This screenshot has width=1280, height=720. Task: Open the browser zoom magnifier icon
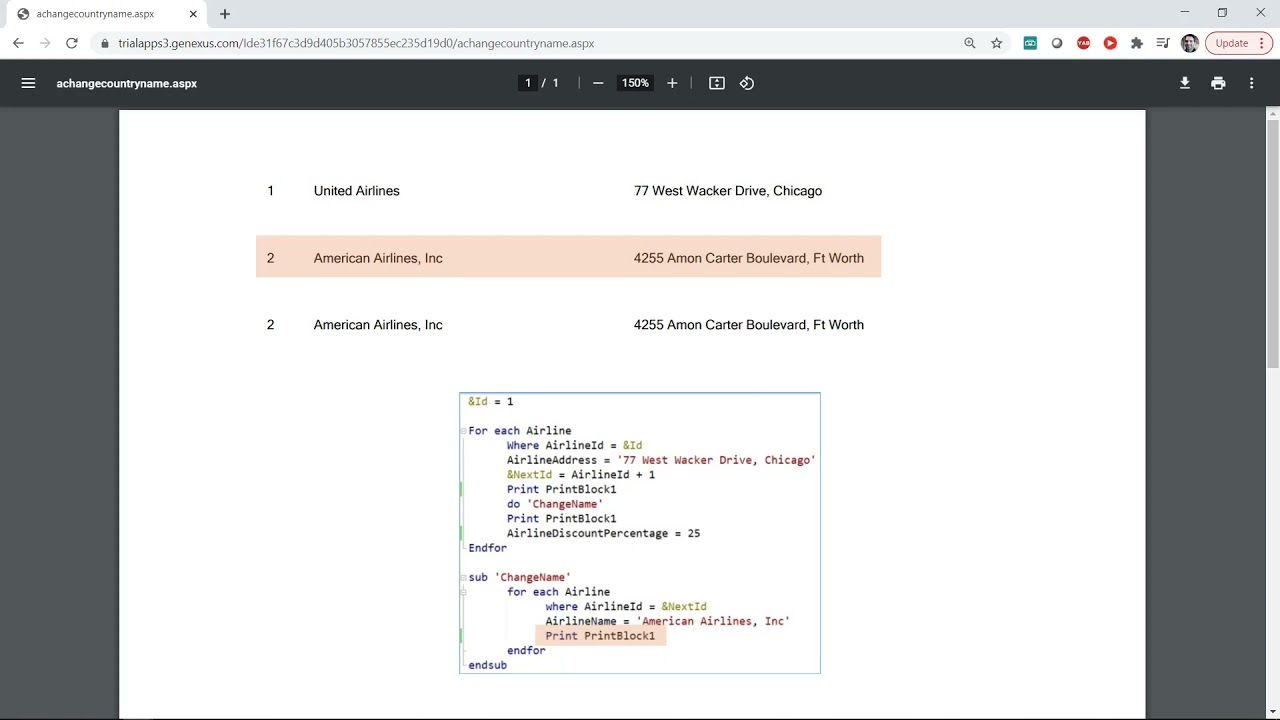(970, 43)
